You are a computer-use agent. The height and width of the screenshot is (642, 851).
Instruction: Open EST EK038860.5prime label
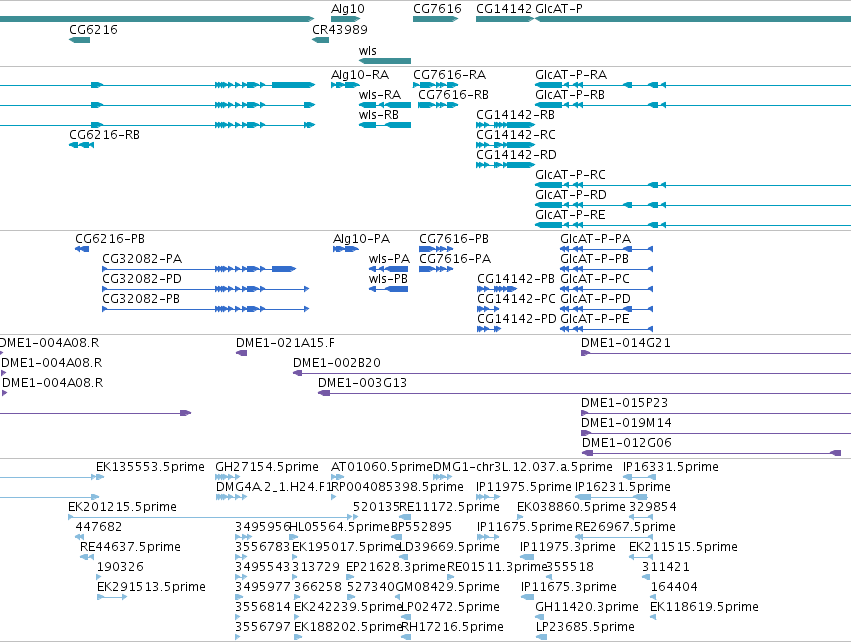(571, 507)
